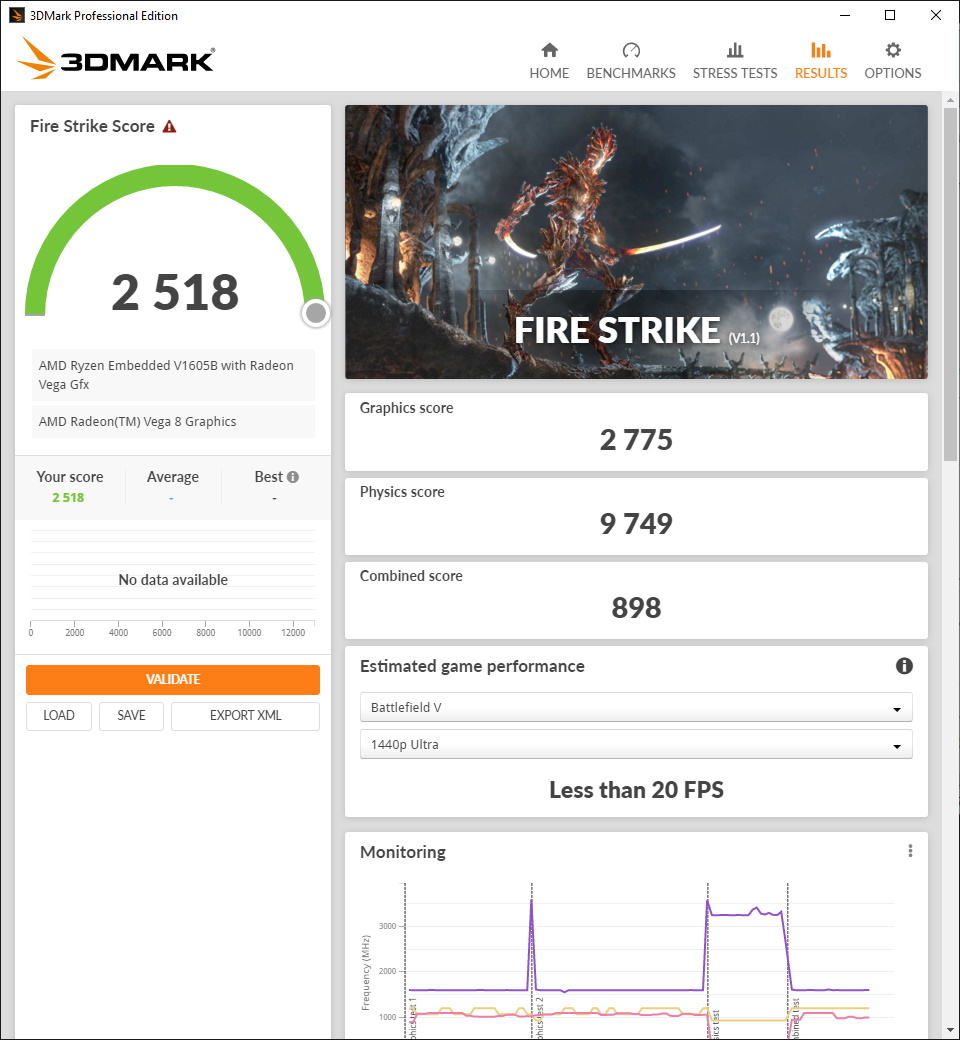The image size is (960, 1040).
Task: Click the AMD Ryzen Embedded V1605B label
Action: pos(172,375)
